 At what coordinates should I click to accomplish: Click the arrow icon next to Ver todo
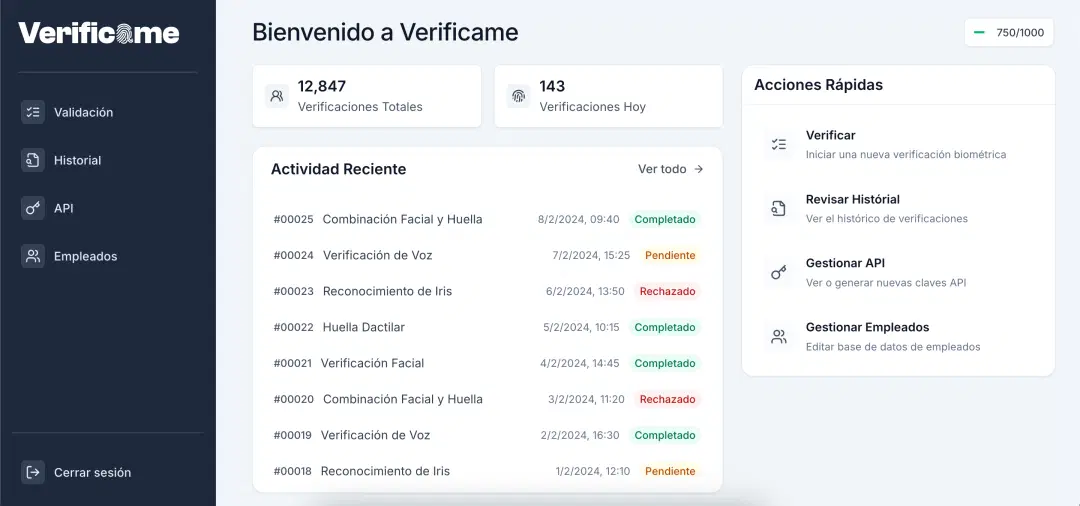[x=698, y=169]
